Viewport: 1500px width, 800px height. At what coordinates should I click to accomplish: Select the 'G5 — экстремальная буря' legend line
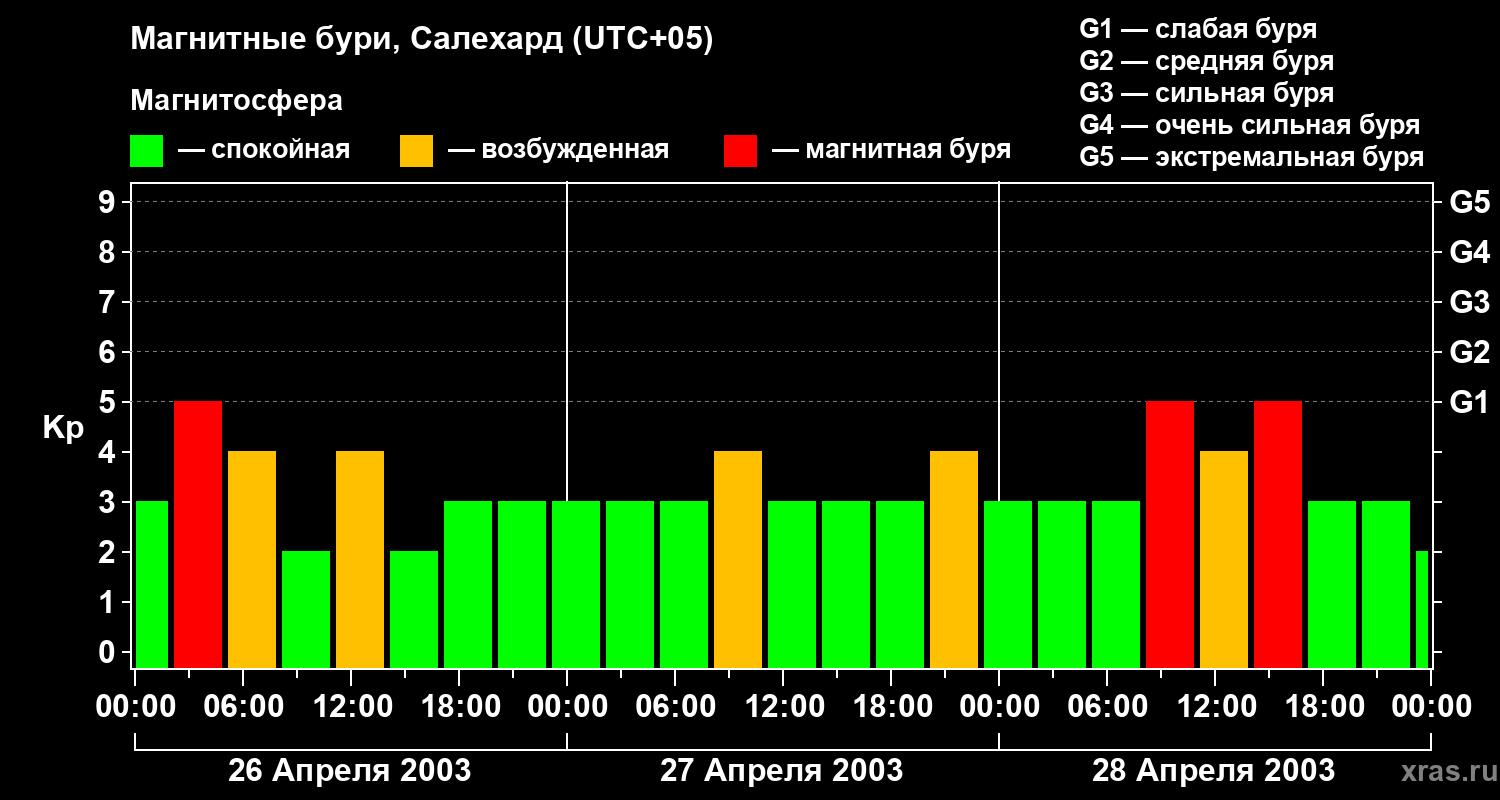click(1252, 157)
